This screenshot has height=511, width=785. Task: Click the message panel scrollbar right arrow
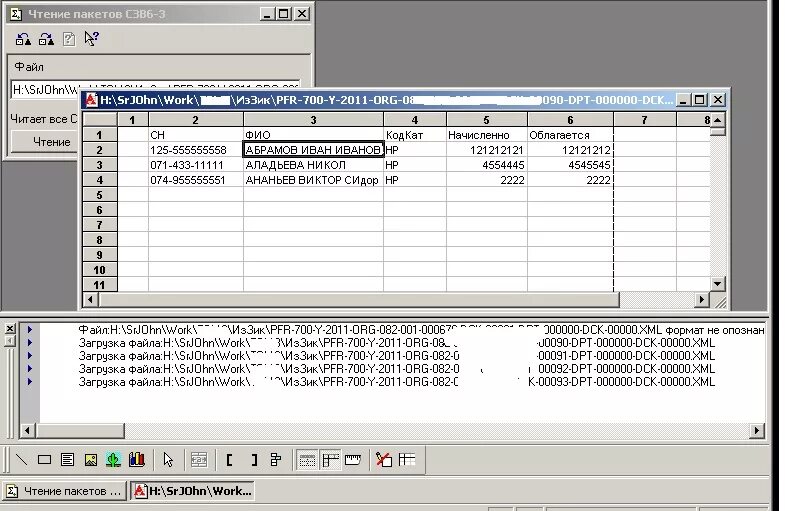click(756, 430)
